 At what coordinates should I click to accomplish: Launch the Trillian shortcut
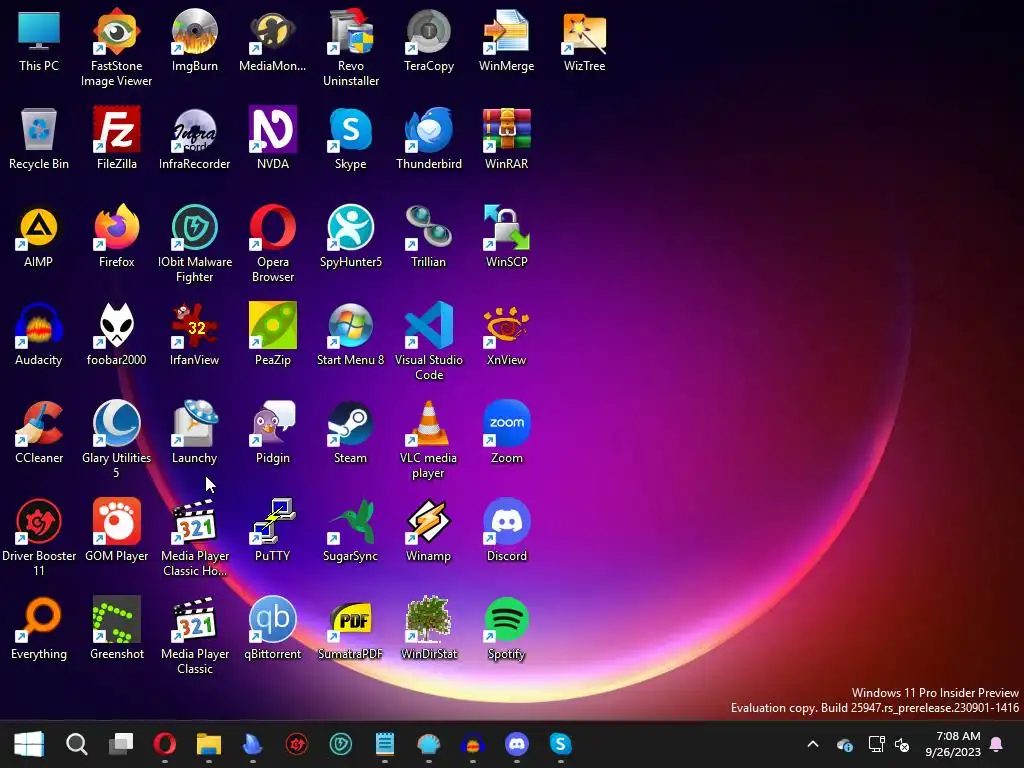[x=428, y=236]
